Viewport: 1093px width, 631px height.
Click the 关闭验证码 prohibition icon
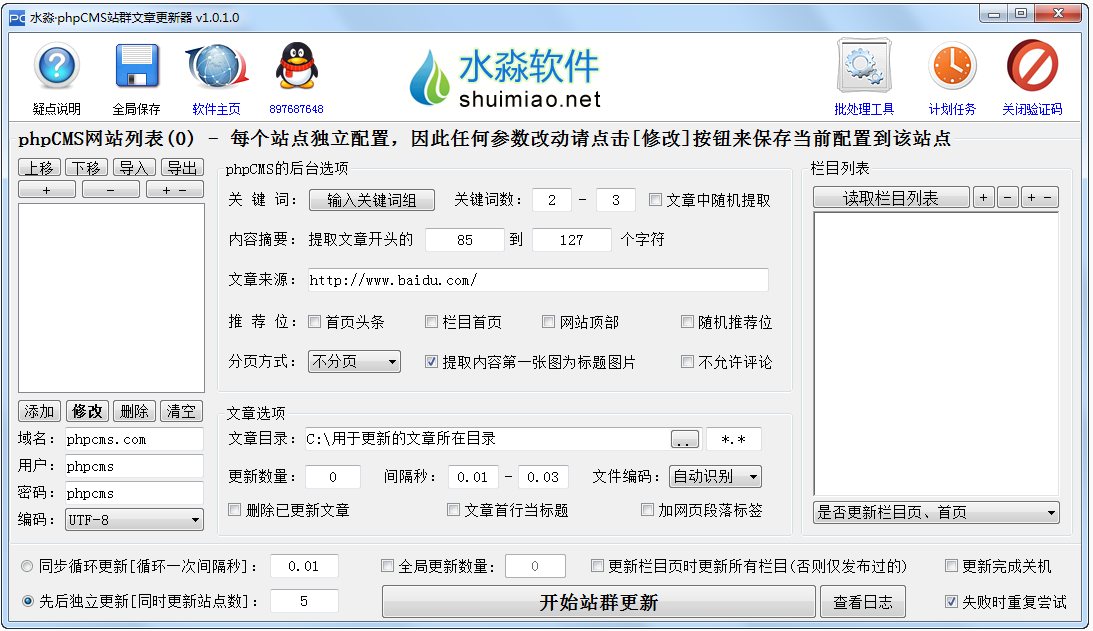pos(1032,66)
